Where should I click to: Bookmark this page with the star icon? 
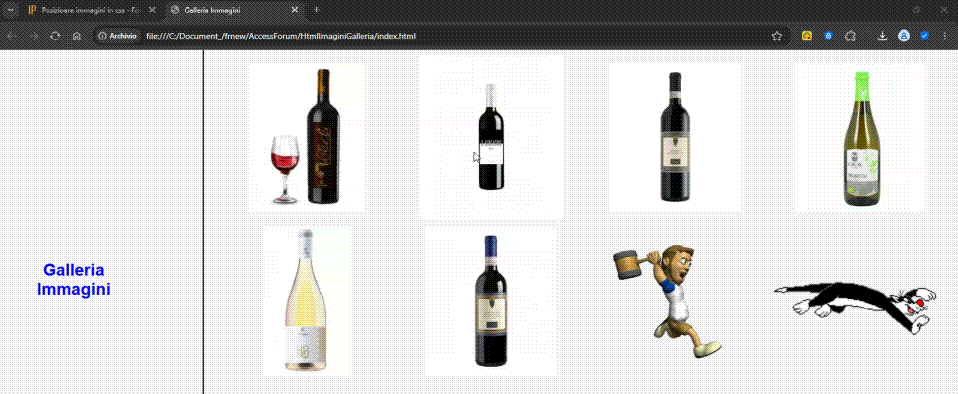pyautogui.click(x=777, y=36)
